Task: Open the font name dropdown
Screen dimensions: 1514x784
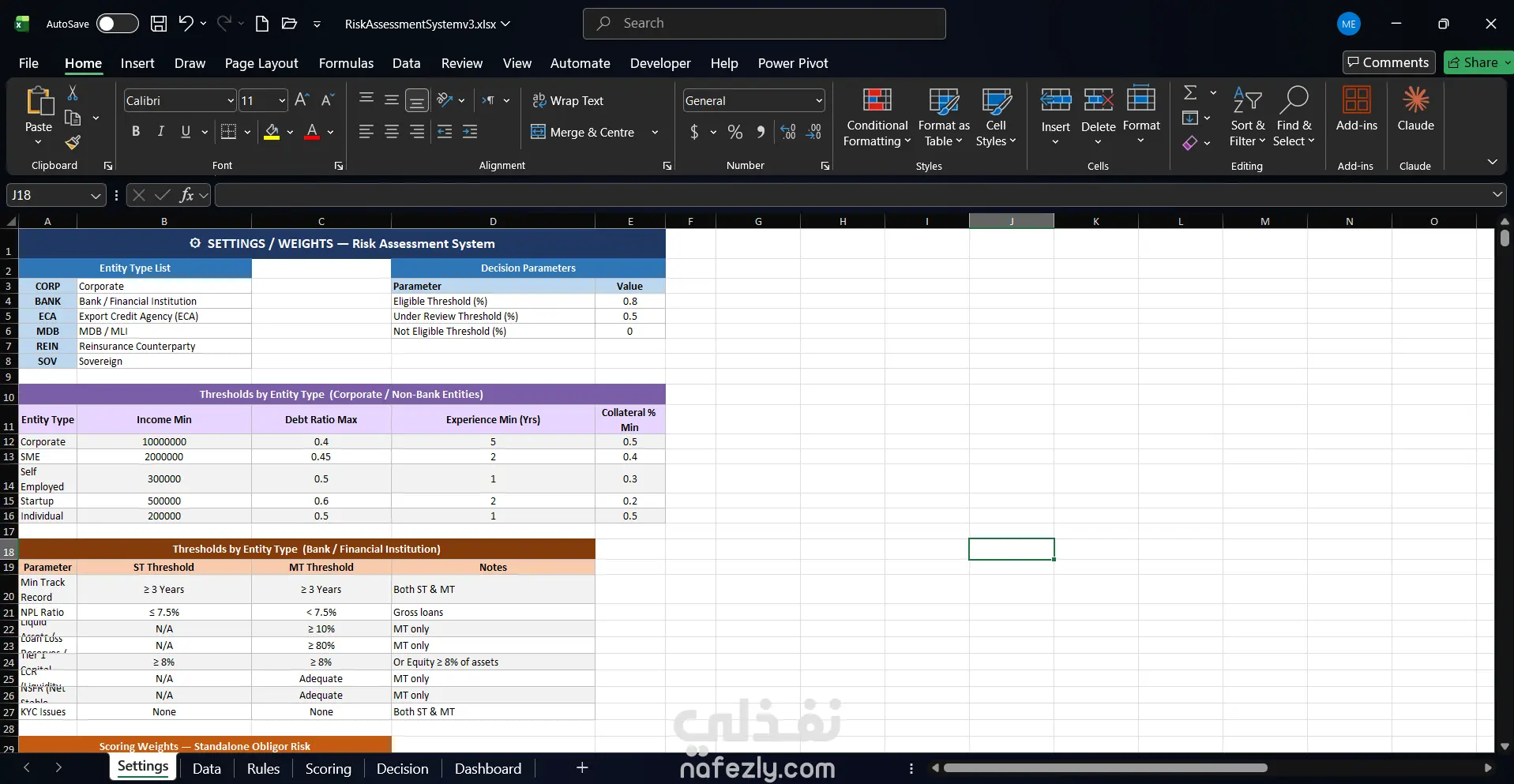Action: point(231,100)
